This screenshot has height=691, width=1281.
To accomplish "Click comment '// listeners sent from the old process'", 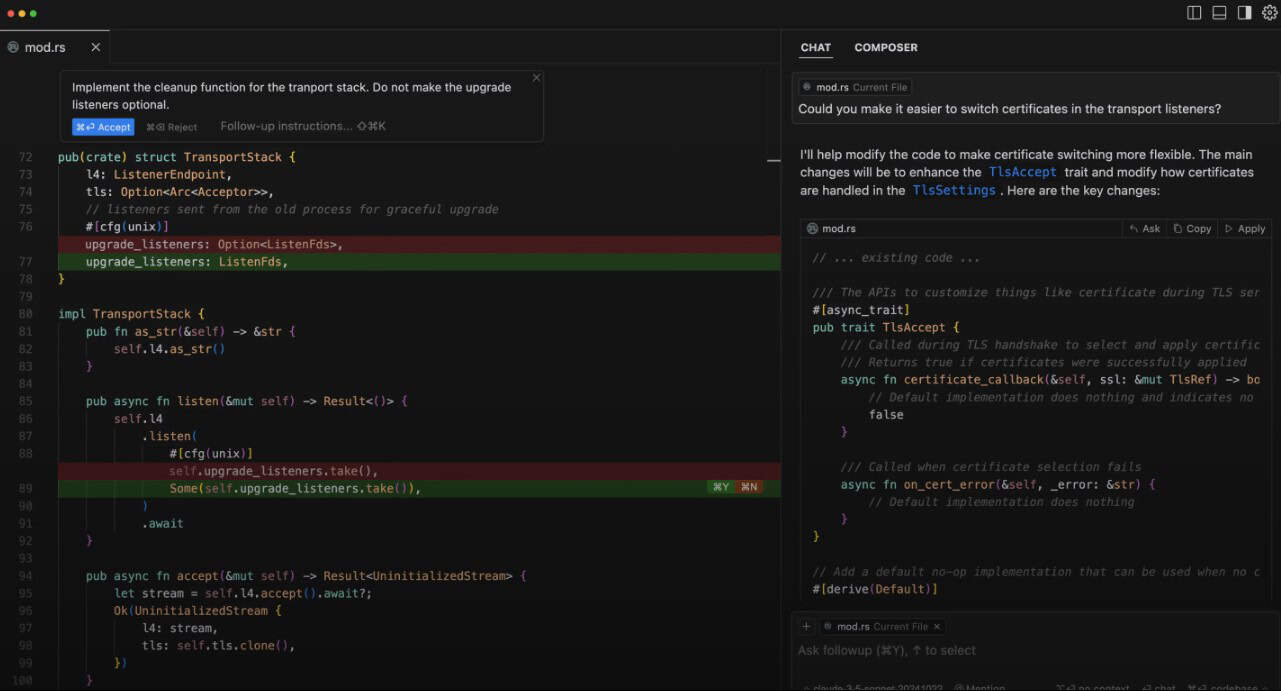I will point(292,209).
